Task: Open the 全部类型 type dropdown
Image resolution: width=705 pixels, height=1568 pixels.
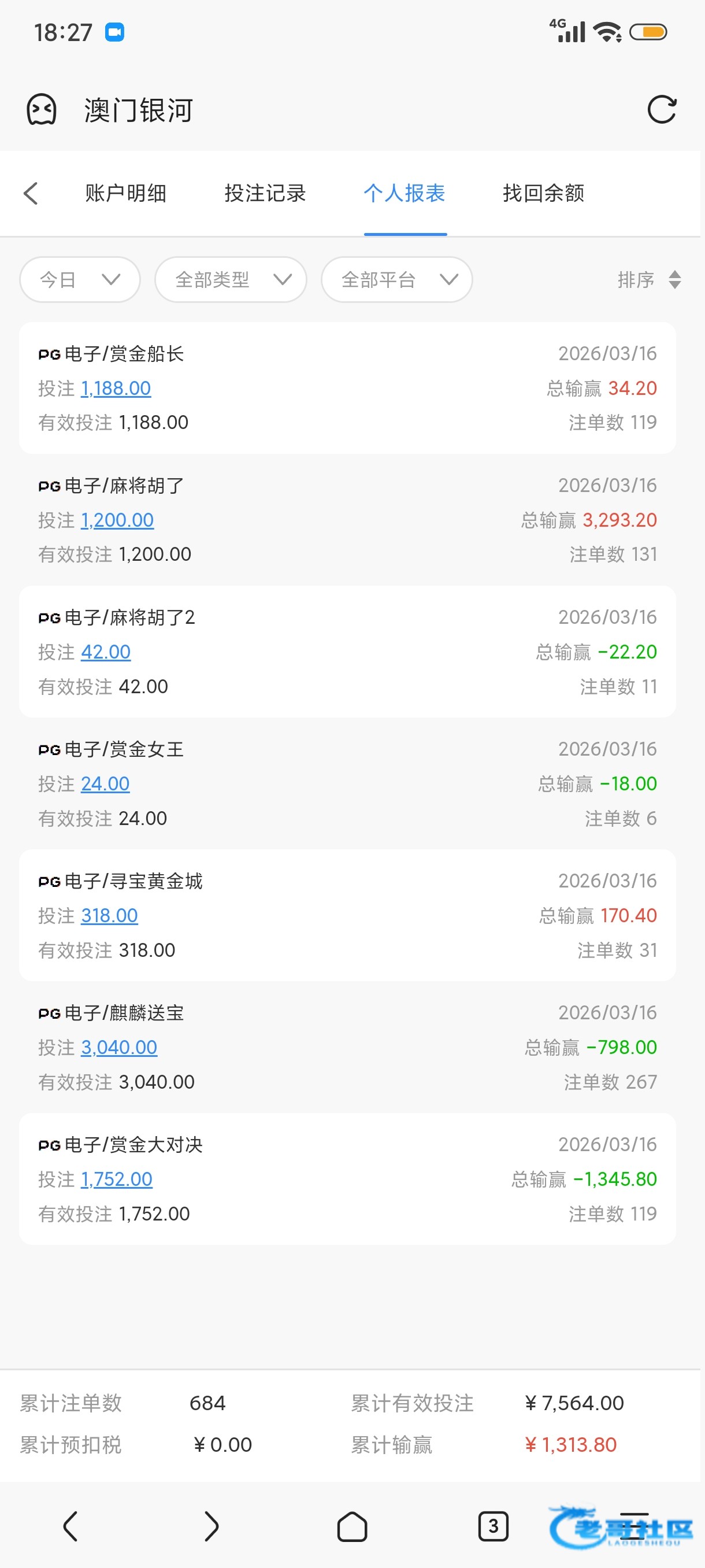Action: tap(231, 280)
